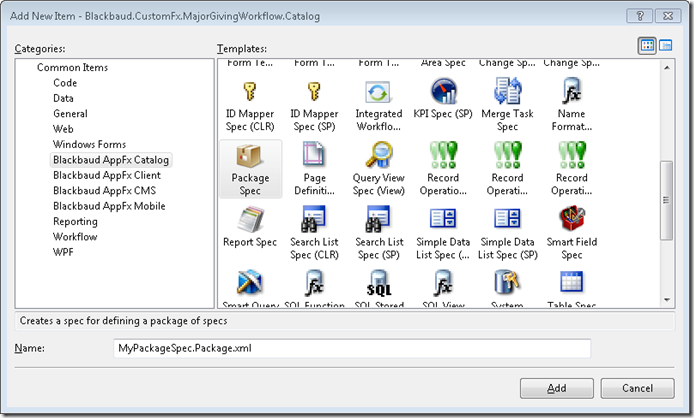Select the Search List Spec (CLR) template
The width and height of the screenshot is (694, 418).
point(314,233)
